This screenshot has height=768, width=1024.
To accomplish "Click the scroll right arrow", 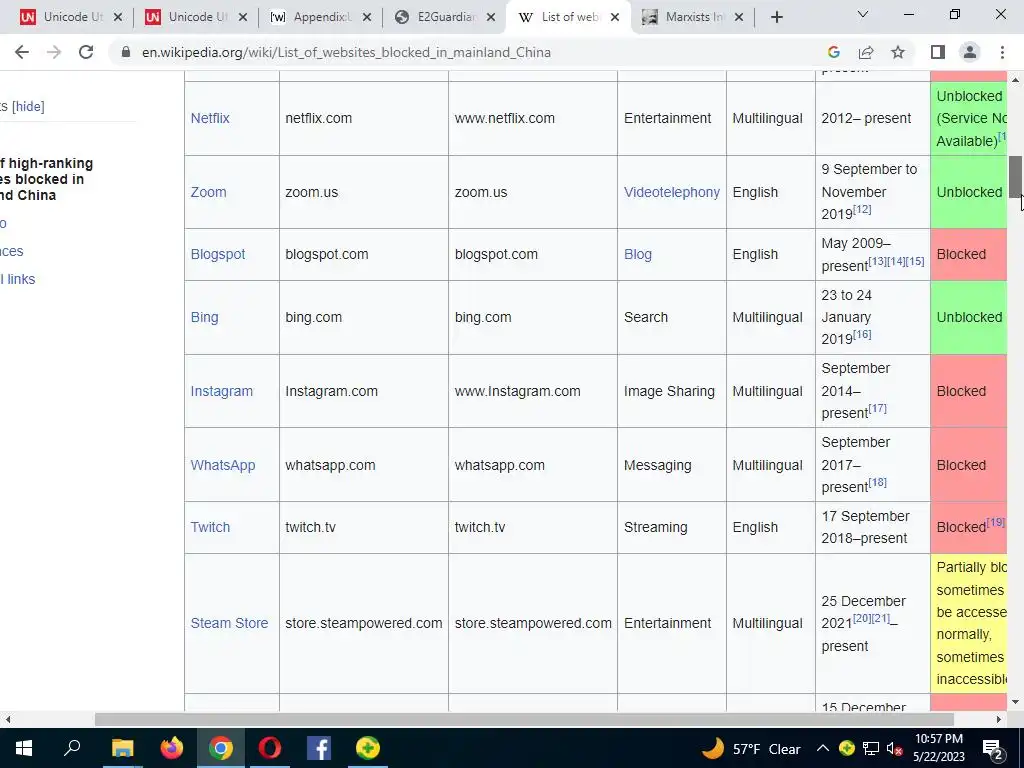I will pyautogui.click(x=999, y=720).
